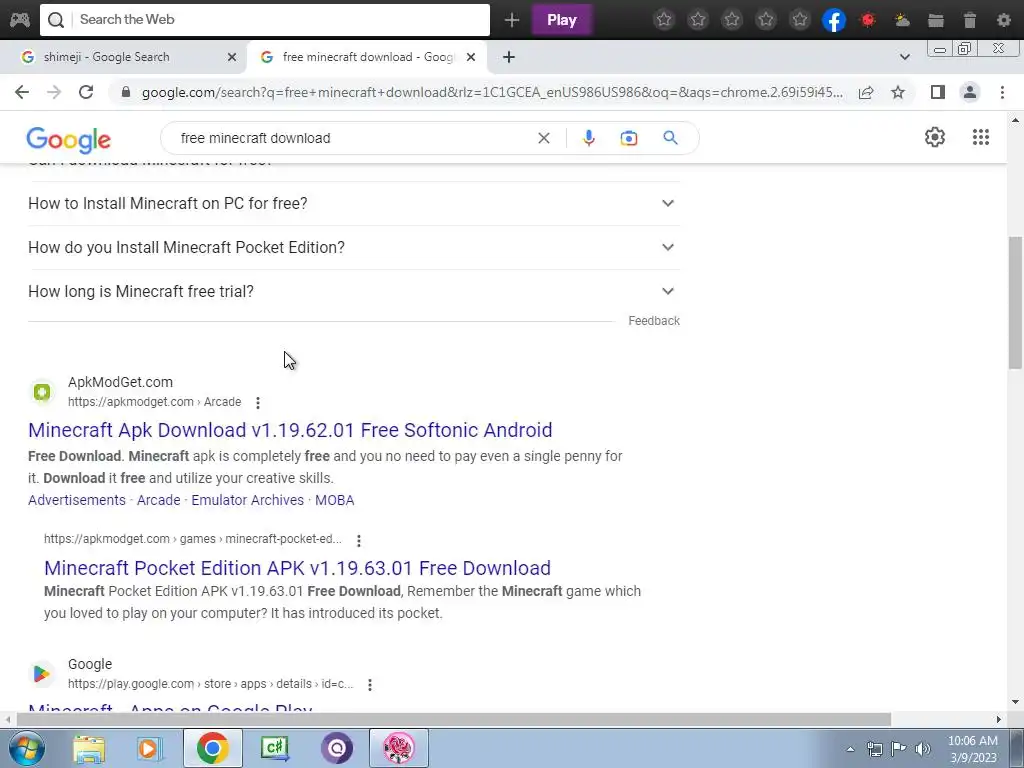This screenshot has width=1024, height=768.
Task: Open Minecraft Pocket Edition APK result
Action: pyautogui.click(x=297, y=568)
